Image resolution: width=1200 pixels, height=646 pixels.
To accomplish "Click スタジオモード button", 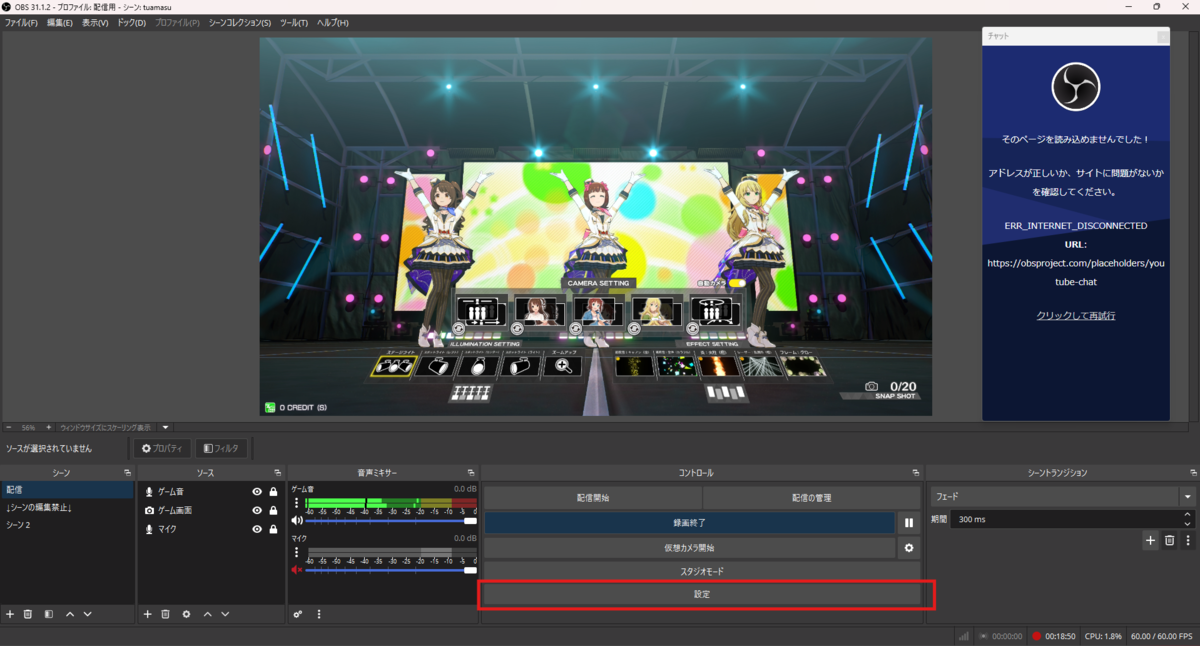I will (x=702, y=571).
